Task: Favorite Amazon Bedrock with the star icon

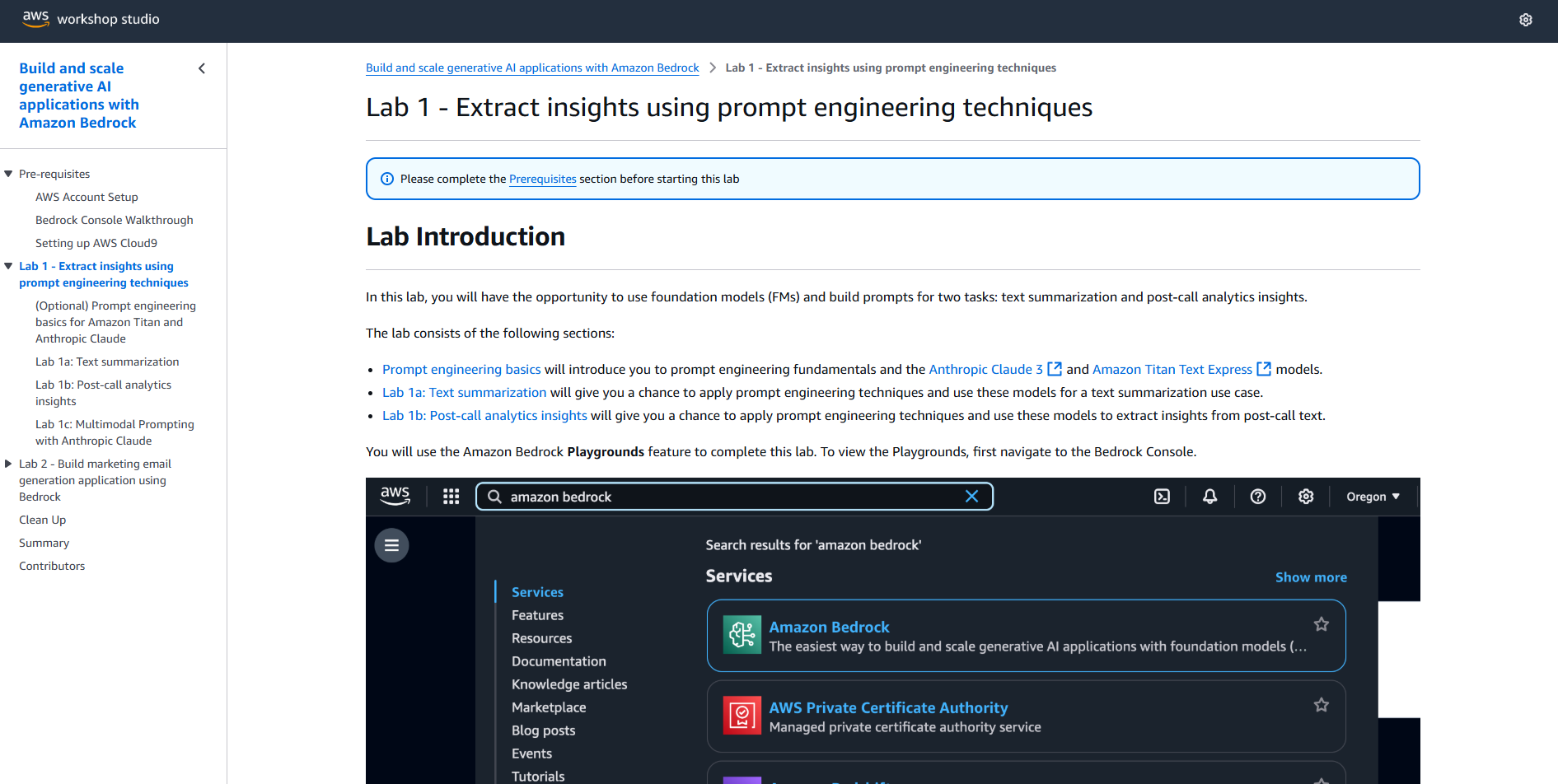Action: click(1321, 624)
